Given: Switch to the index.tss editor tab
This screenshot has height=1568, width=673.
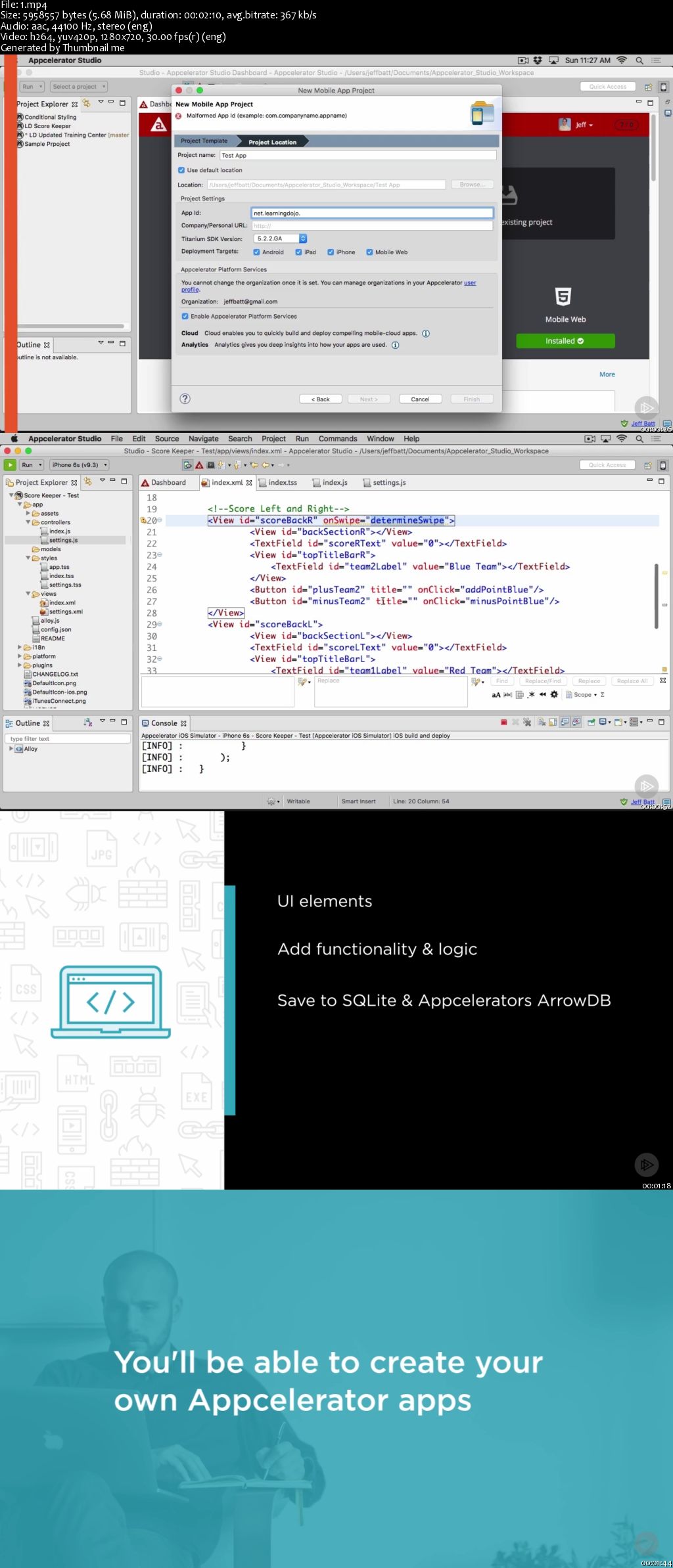Looking at the screenshot, I should (277, 482).
